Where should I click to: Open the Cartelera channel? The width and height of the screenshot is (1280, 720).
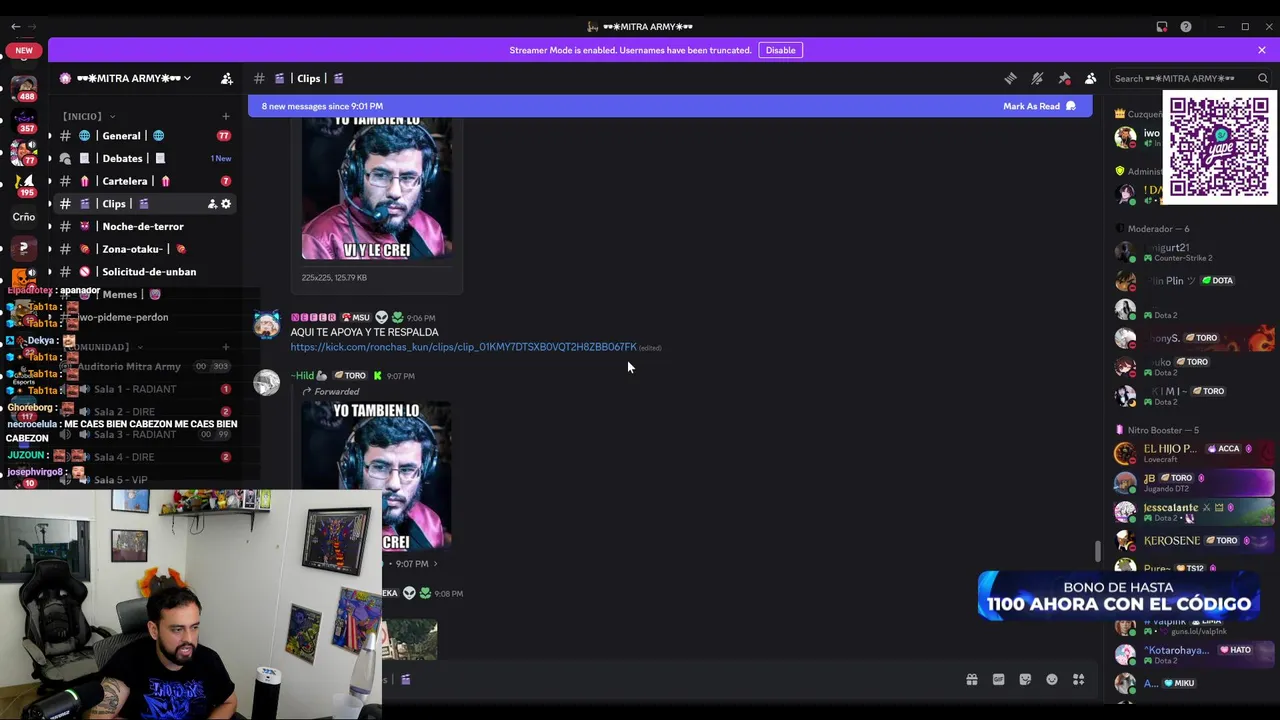[x=143, y=181]
